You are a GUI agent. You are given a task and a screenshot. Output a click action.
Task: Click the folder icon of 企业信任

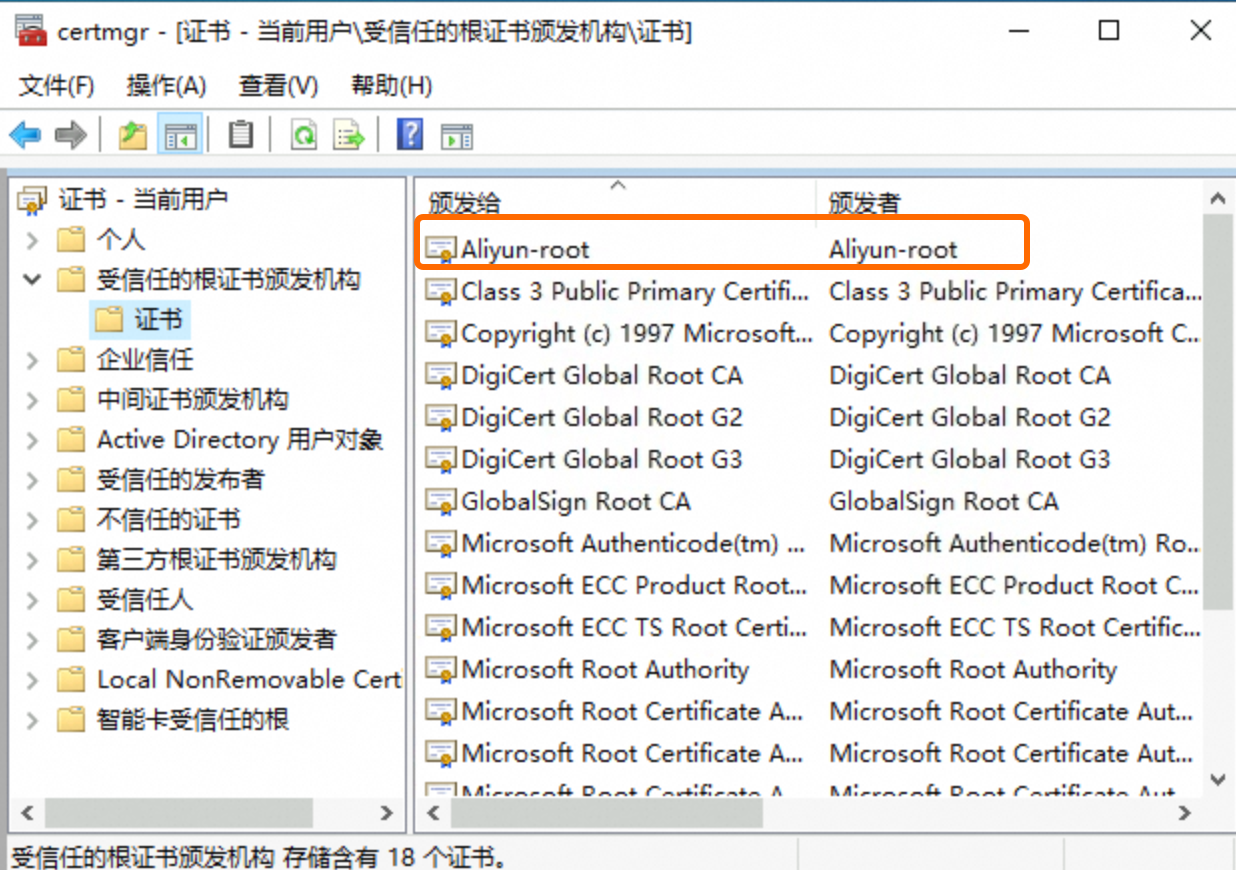(71, 360)
